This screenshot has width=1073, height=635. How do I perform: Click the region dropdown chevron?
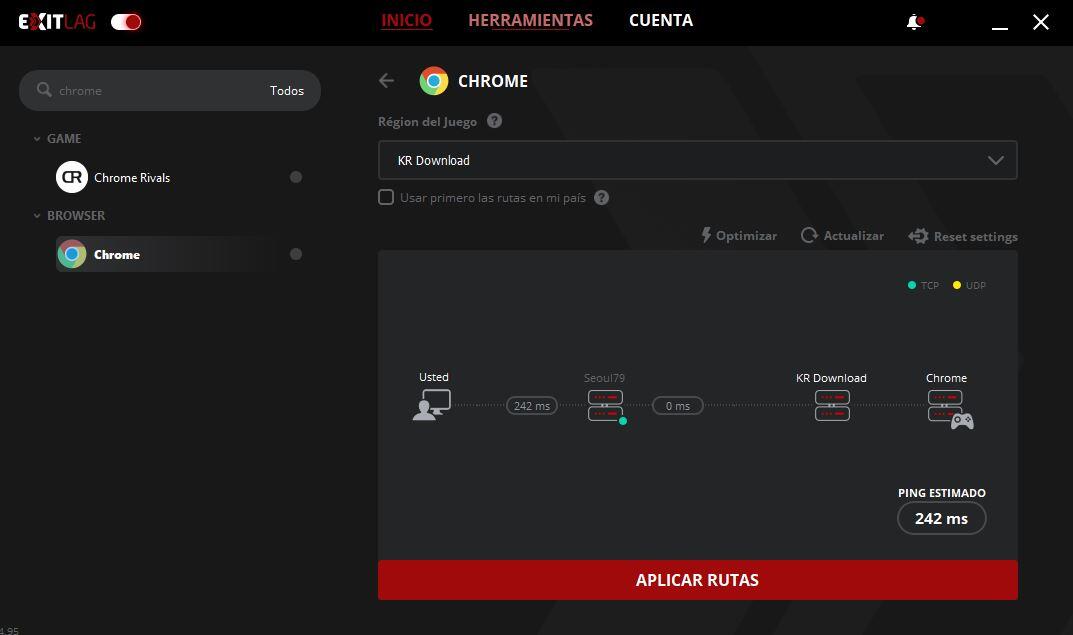click(996, 160)
